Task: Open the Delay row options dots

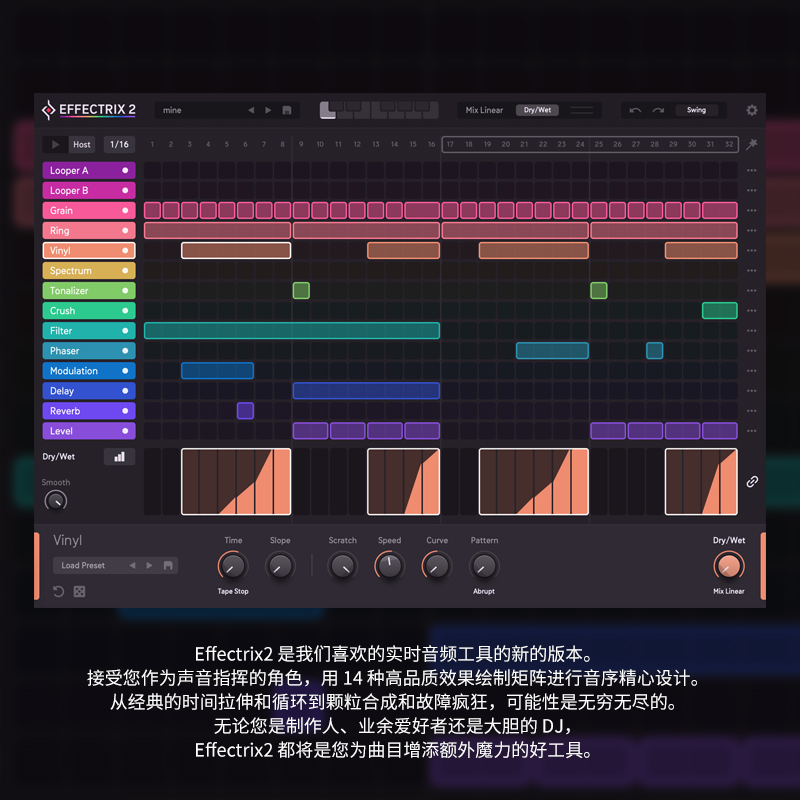Action: (752, 391)
